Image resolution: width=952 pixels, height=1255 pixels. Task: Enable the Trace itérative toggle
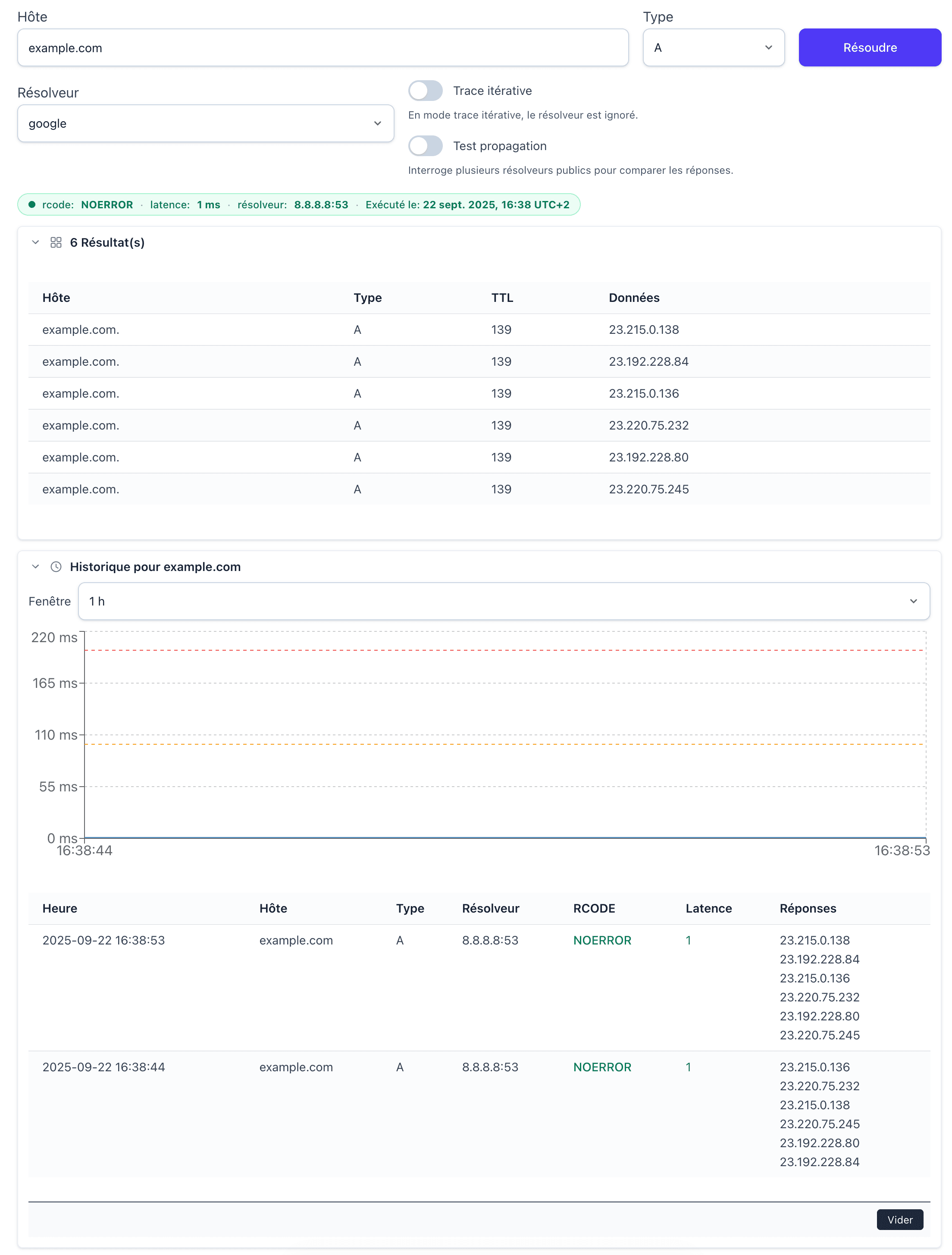(x=426, y=90)
